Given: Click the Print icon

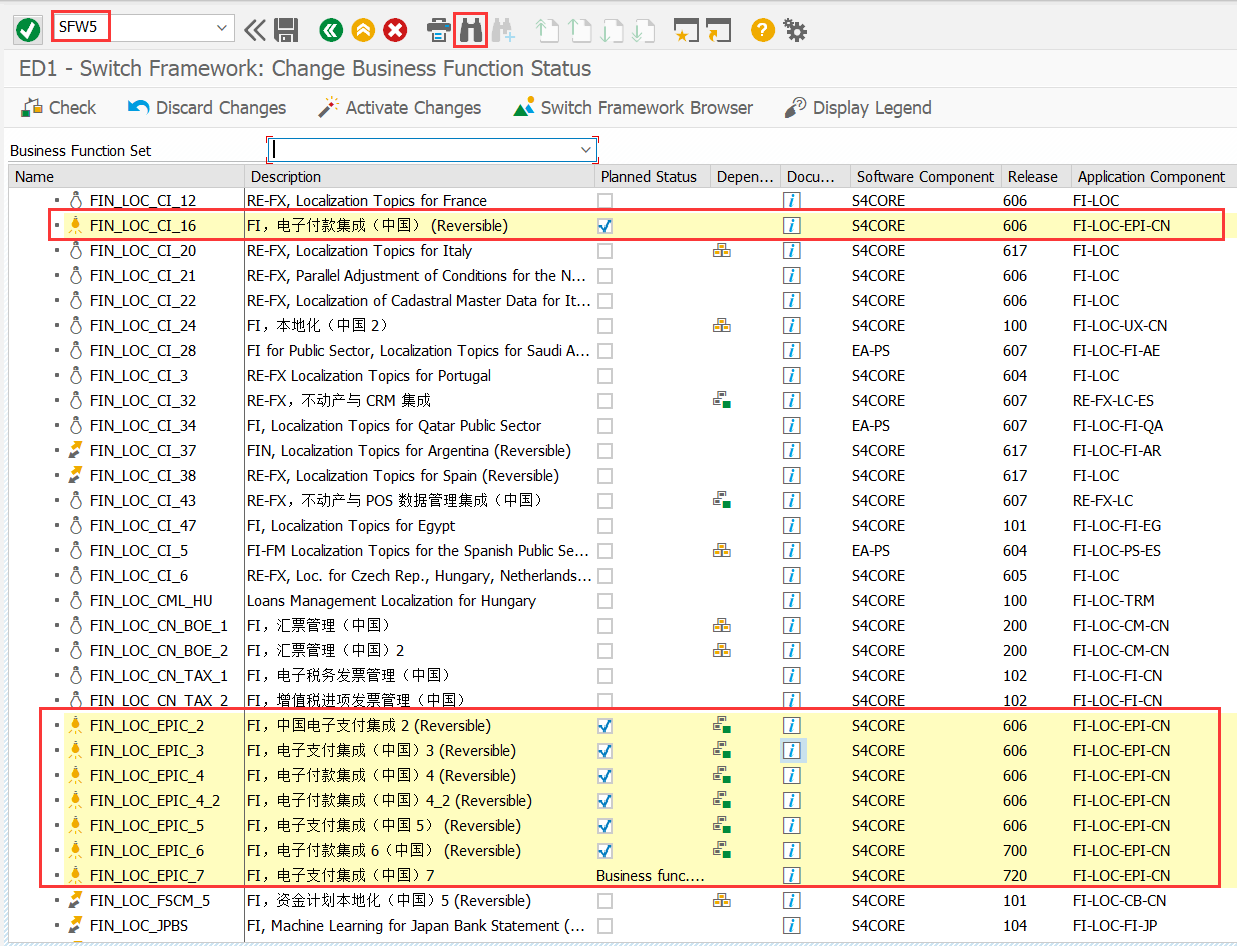Looking at the screenshot, I should 438,30.
